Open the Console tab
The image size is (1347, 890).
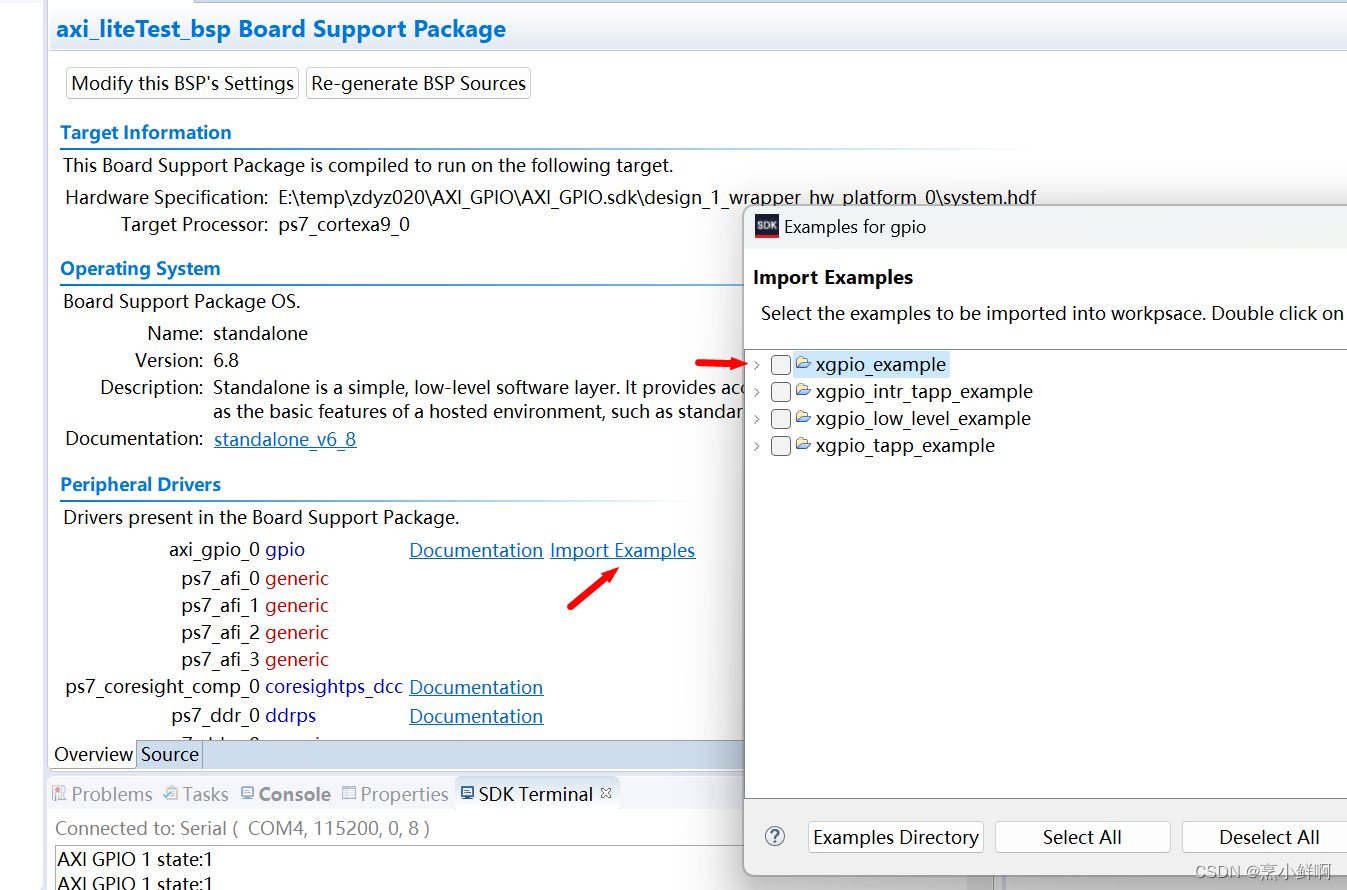(x=285, y=794)
